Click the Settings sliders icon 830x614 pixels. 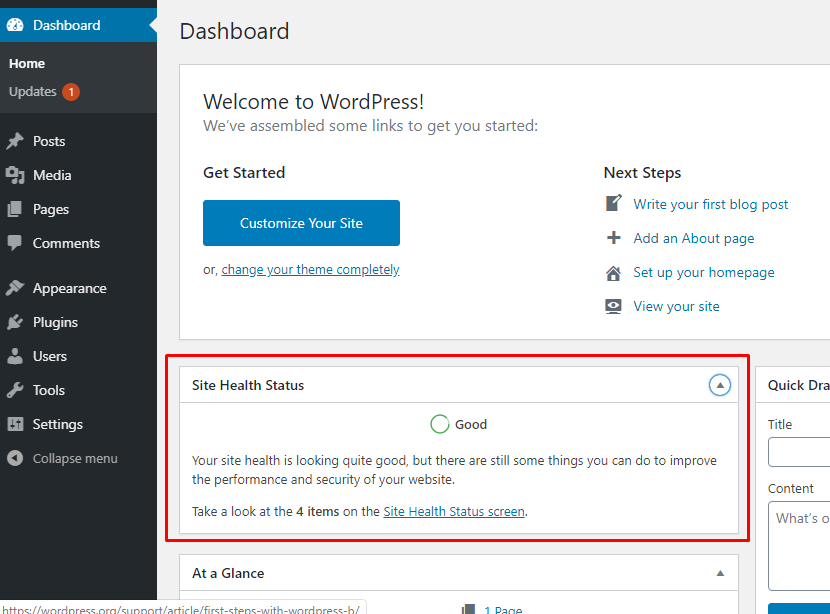click(15, 424)
